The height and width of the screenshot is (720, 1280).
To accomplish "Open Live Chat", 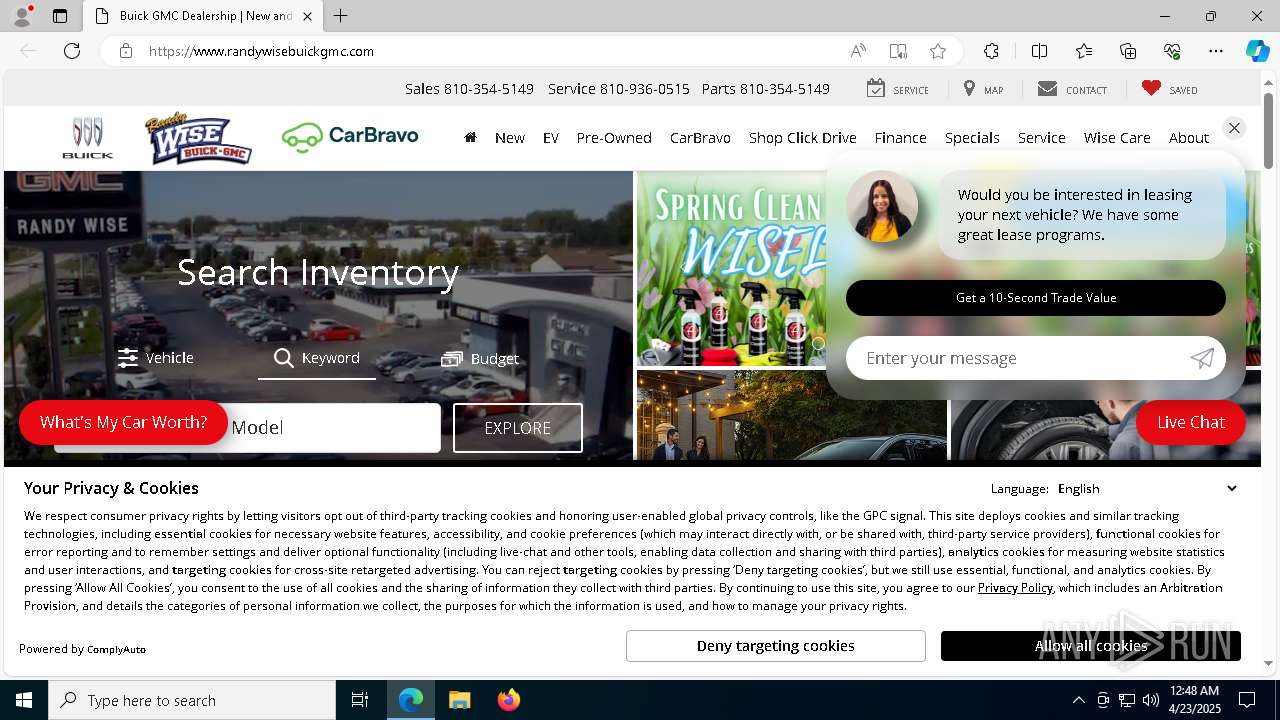I will click(x=1191, y=422).
